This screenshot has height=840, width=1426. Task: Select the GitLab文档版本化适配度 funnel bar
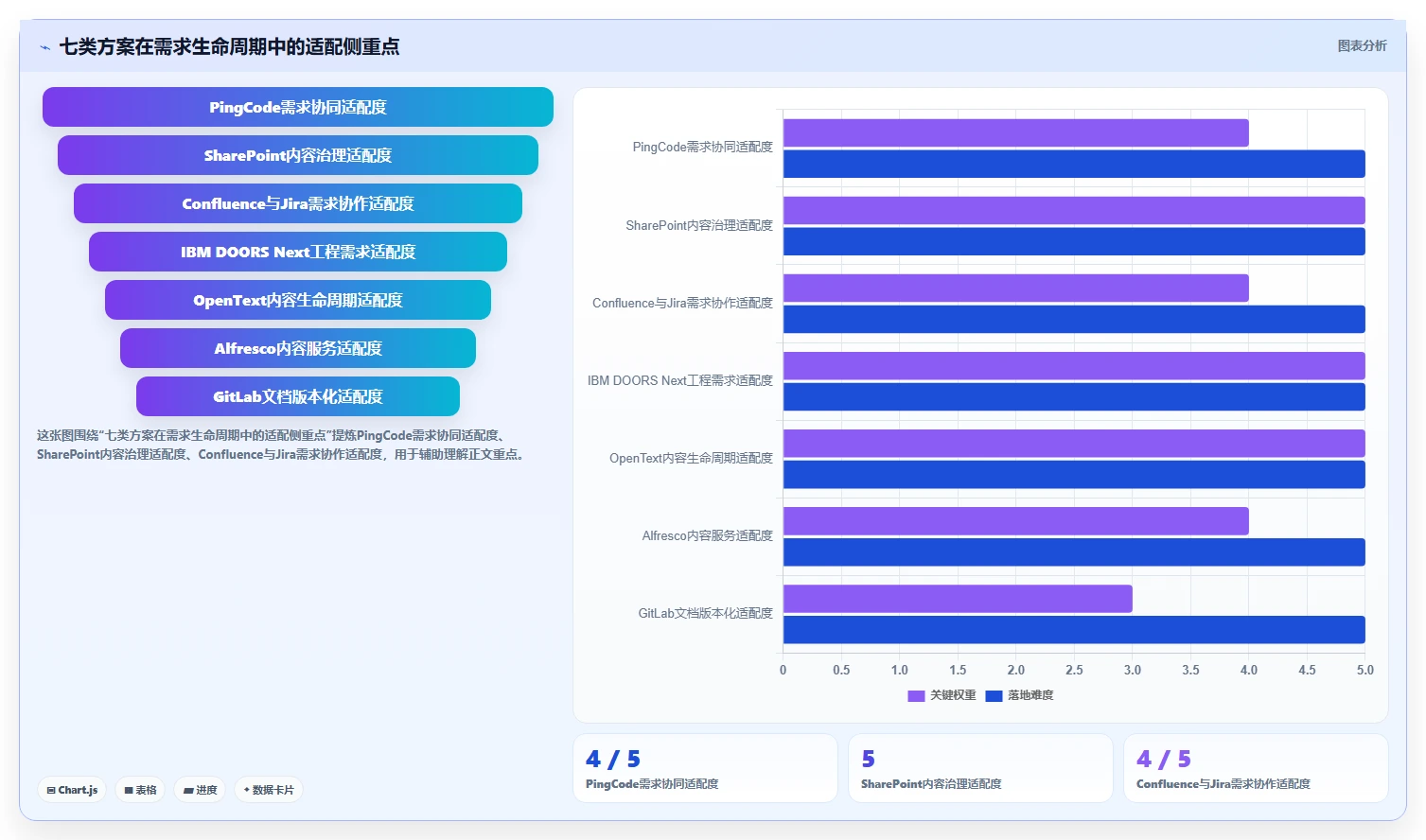298,396
